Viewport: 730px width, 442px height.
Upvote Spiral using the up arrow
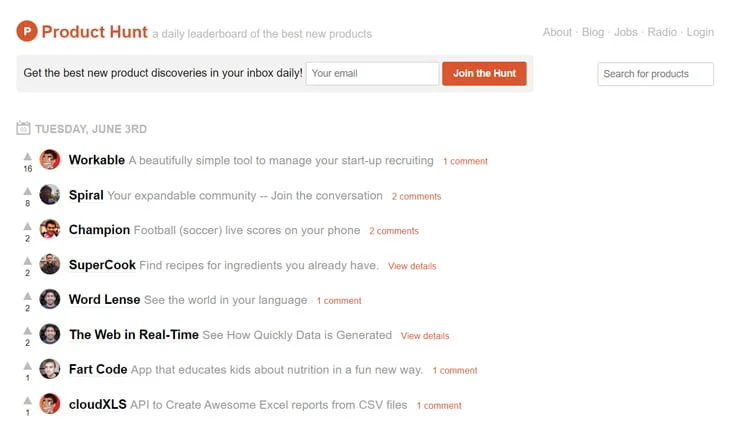[28, 191]
